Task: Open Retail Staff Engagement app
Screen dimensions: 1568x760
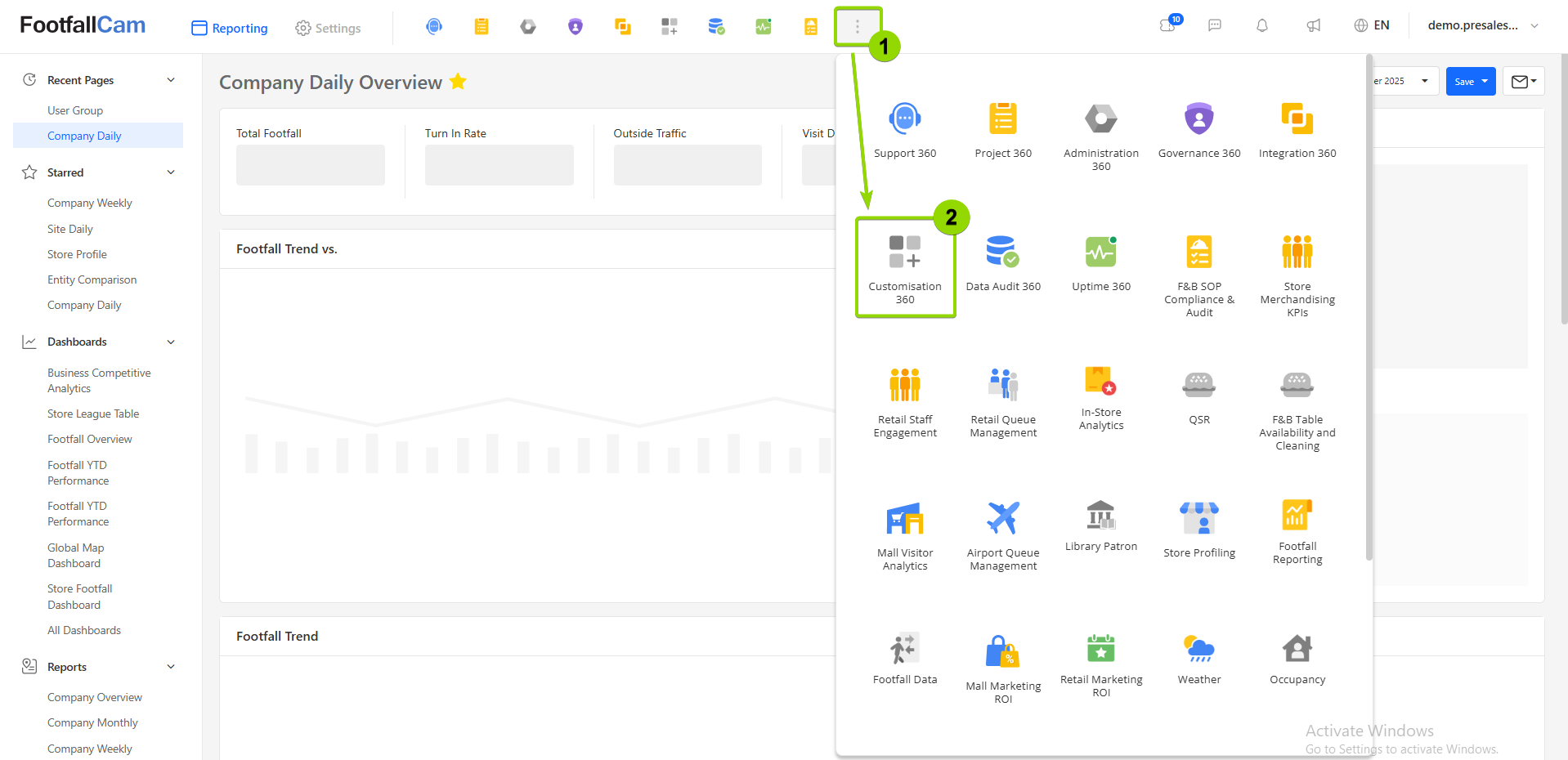Action: point(905,402)
